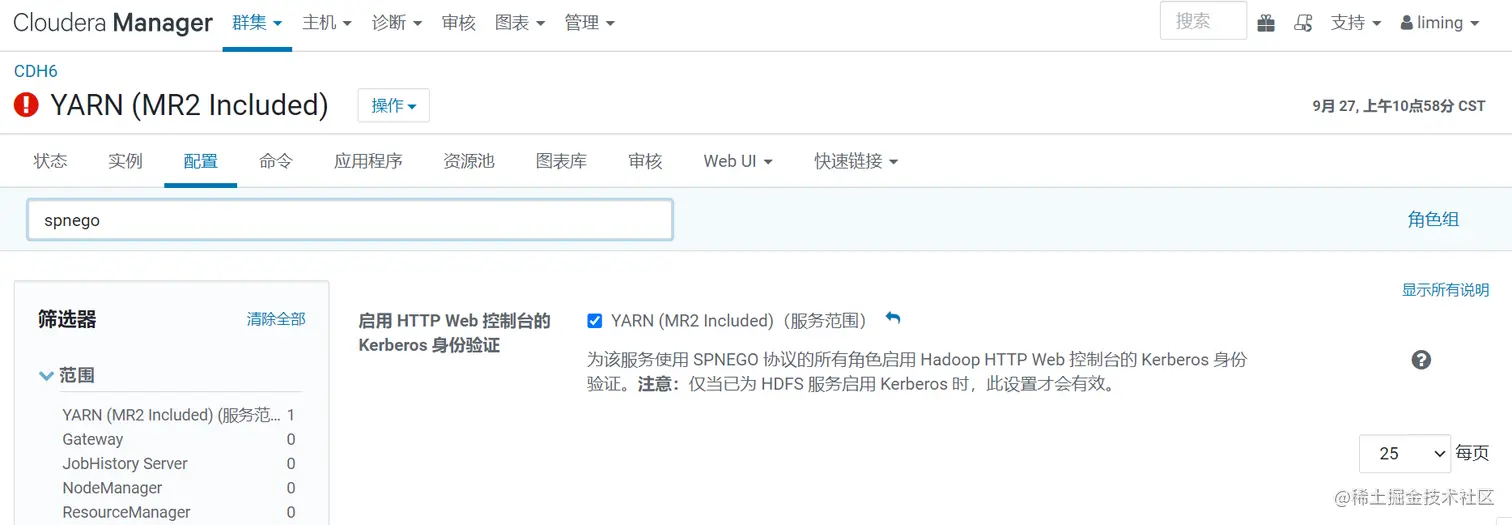Open the 群集 dropdown menu
Image resolution: width=1512 pixels, height=525 pixels.
pos(257,23)
